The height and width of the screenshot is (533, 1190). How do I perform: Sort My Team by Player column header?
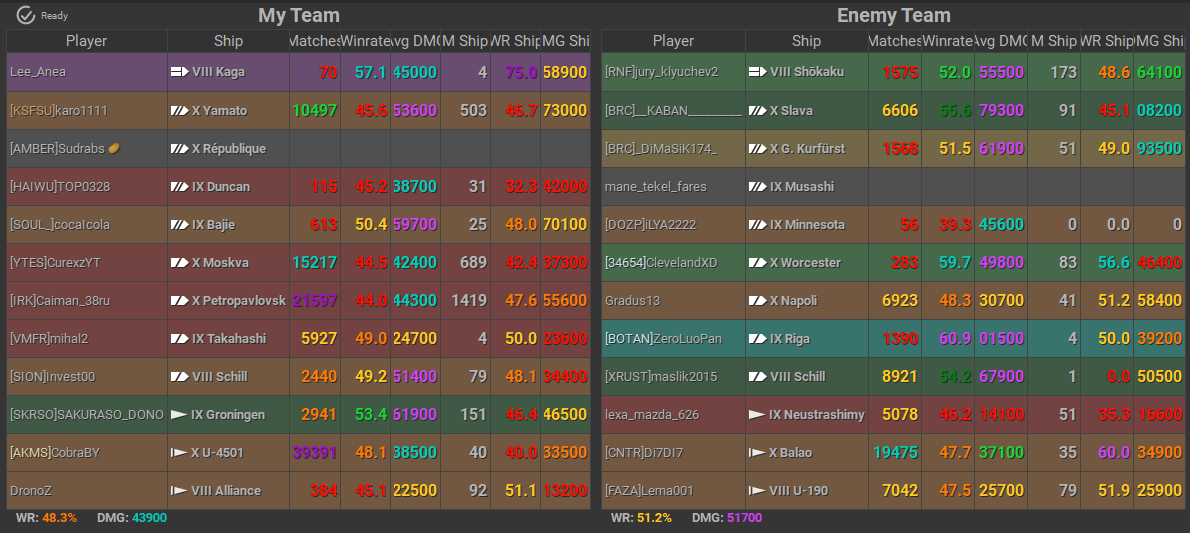pyautogui.click(x=86, y=41)
